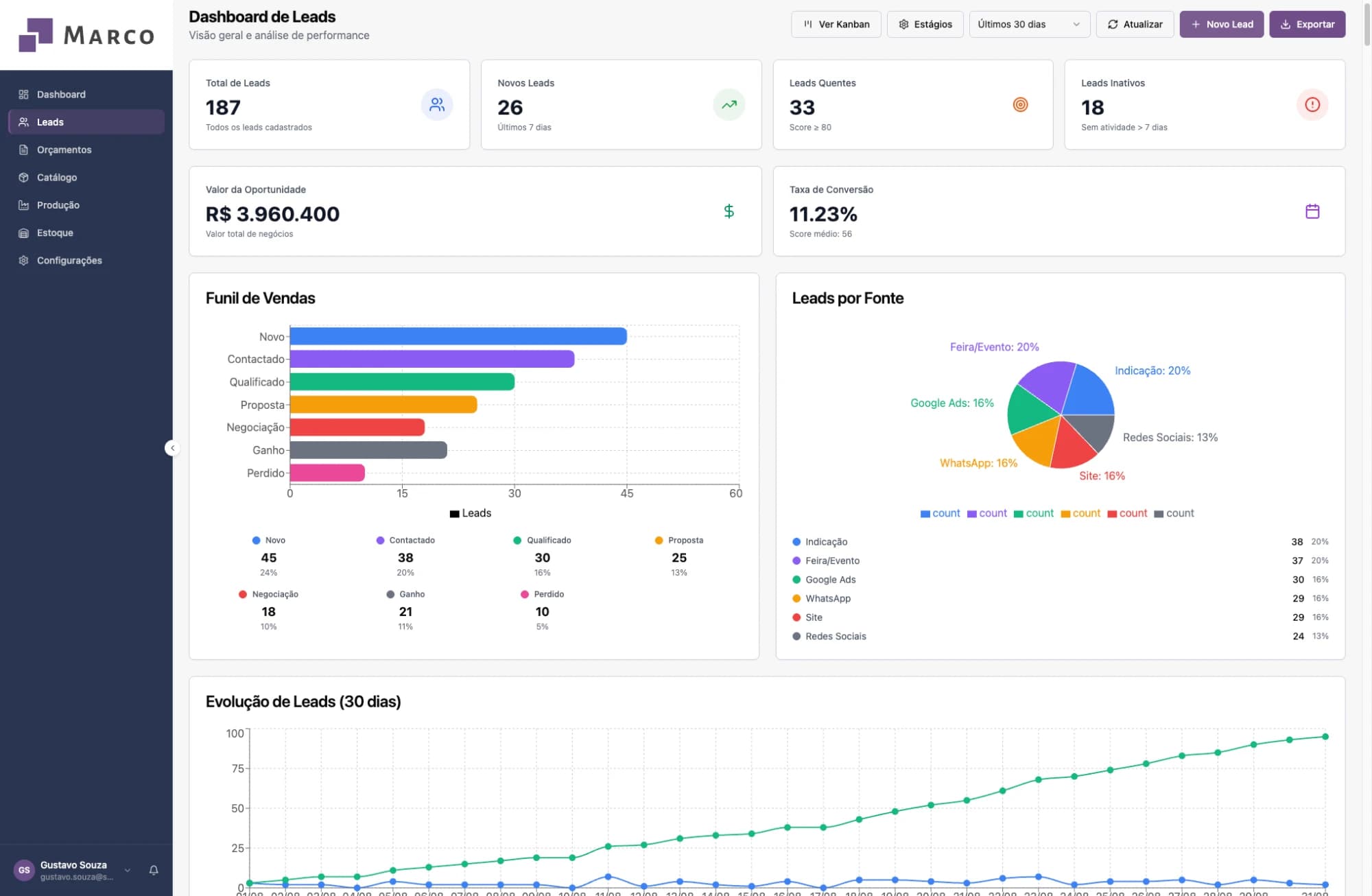
Task: Expand the Gustavo Souza user menu chevron
Action: tap(128, 870)
